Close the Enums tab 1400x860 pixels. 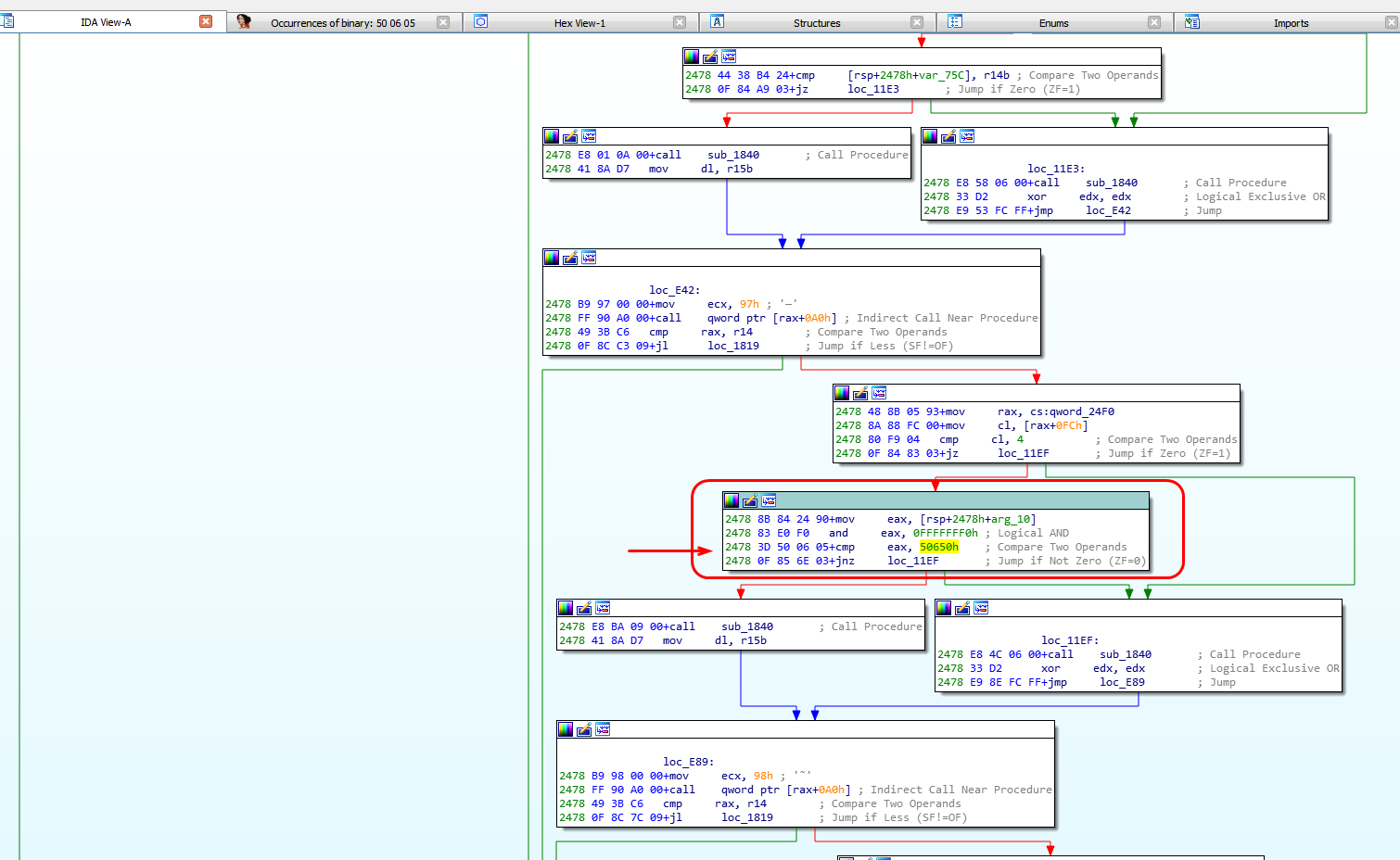[1154, 22]
